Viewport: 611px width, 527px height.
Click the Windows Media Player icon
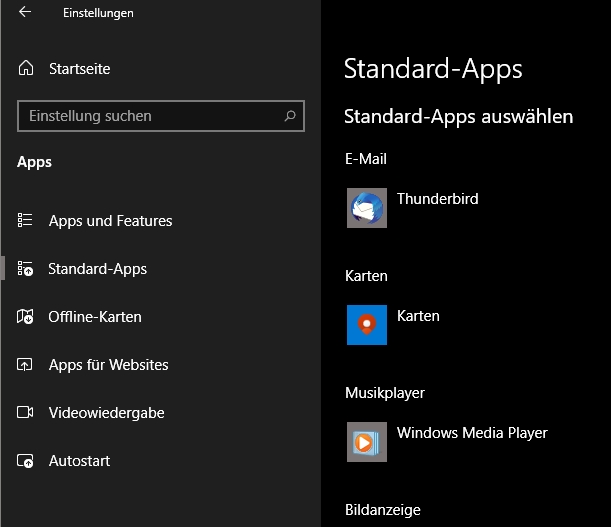coord(367,442)
